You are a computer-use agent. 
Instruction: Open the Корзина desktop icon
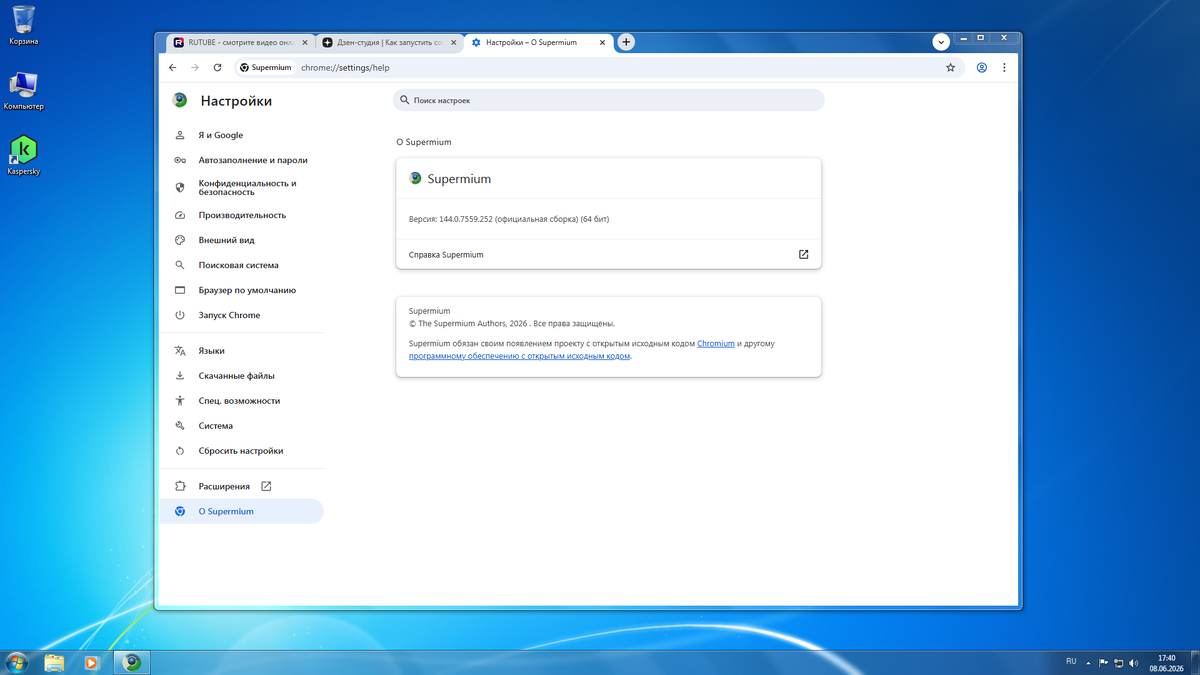pos(23,26)
